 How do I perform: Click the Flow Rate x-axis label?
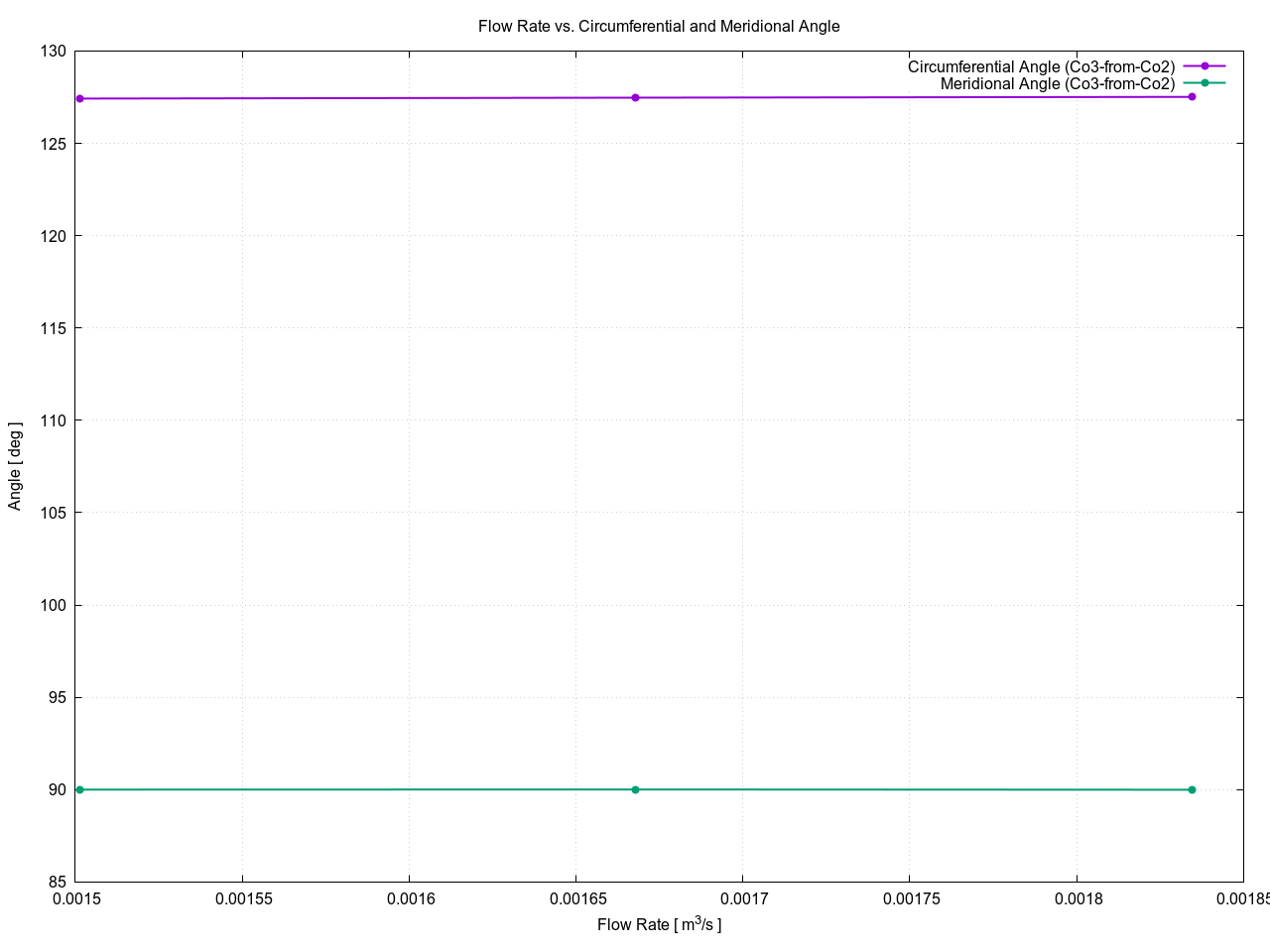[x=659, y=924]
